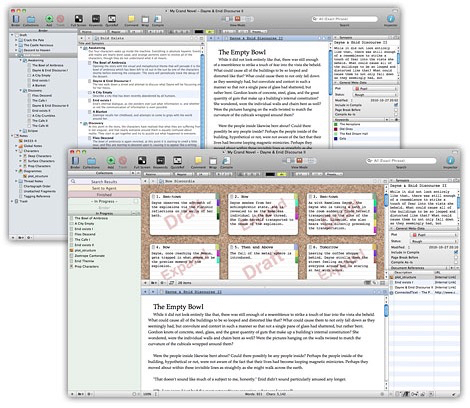Viewport: 470px width, 408px height.
Task: Click the All Exact Phrase search field in the front window
Action: pyautogui.click(x=401, y=161)
